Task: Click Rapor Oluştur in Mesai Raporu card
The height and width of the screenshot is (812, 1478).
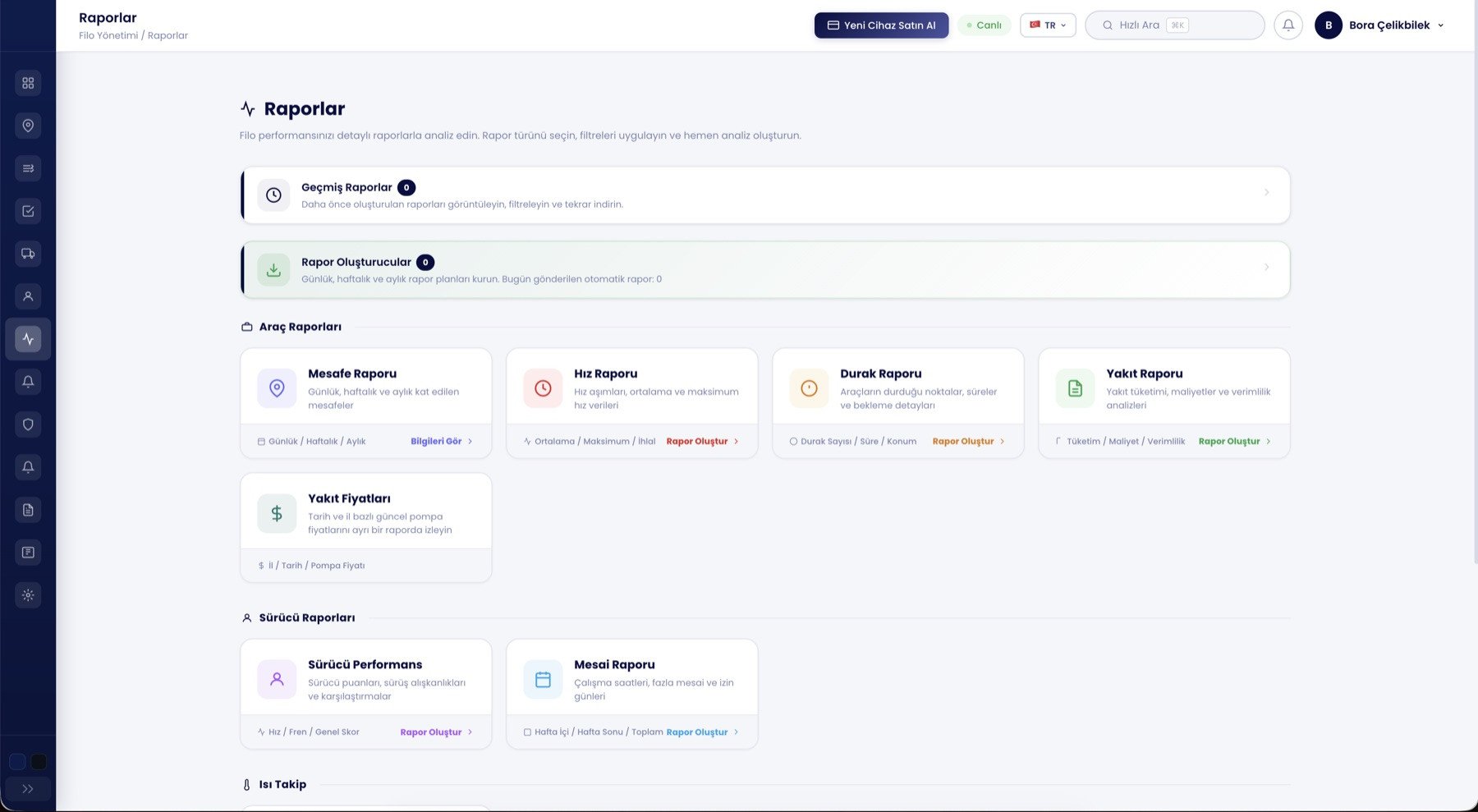Action: click(703, 732)
